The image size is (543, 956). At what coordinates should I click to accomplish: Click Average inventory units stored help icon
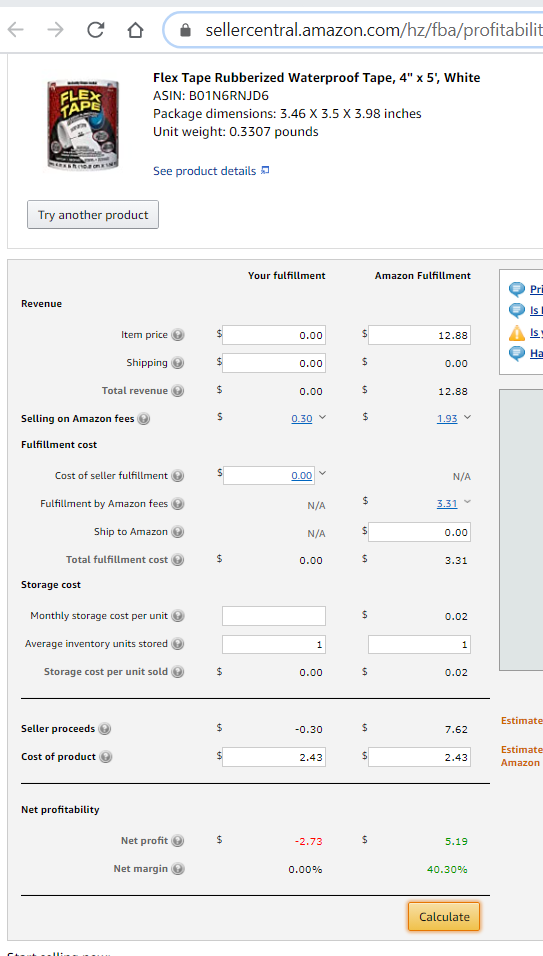click(x=177, y=644)
